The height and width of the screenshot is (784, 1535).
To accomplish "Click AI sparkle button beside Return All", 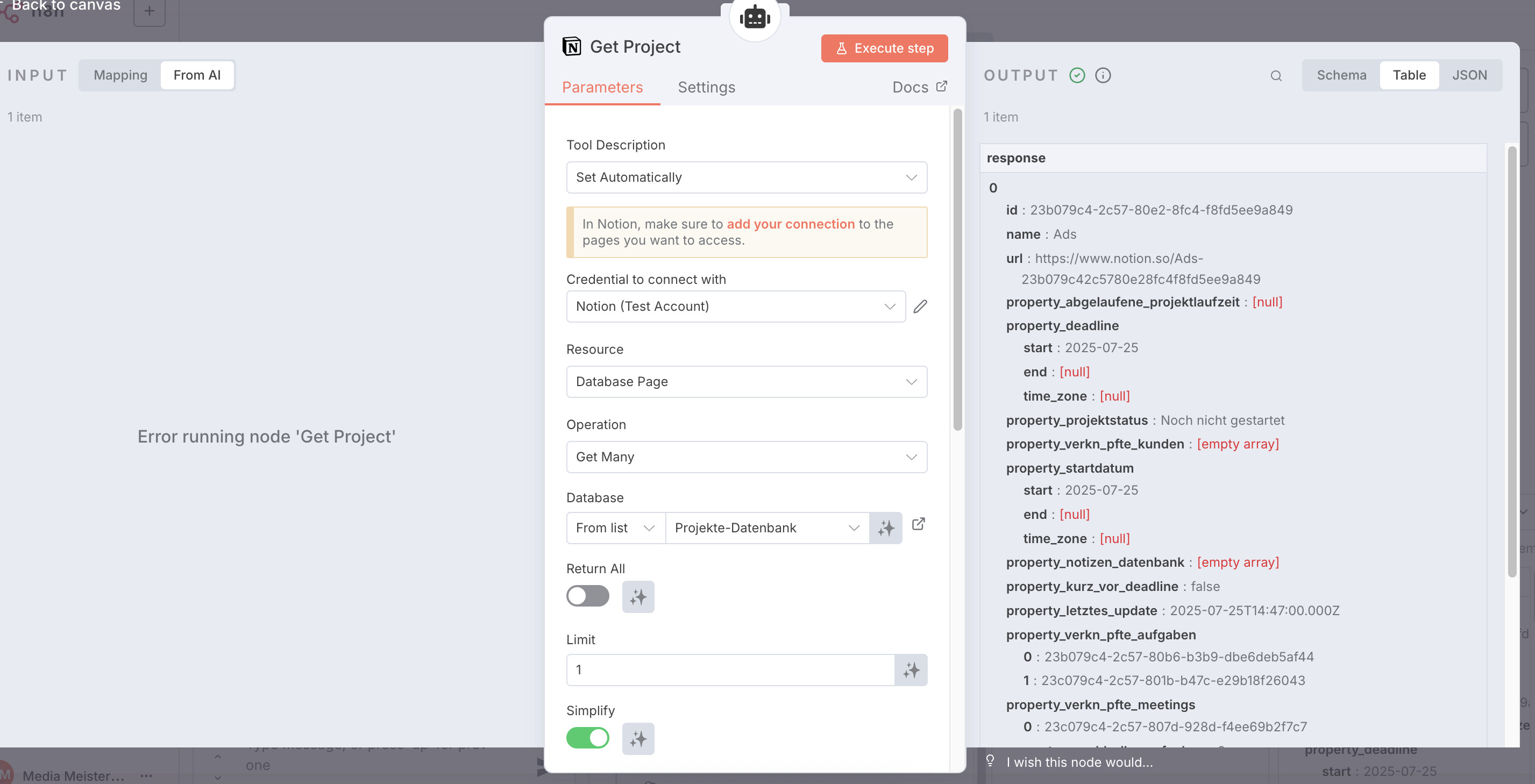I will (638, 596).
